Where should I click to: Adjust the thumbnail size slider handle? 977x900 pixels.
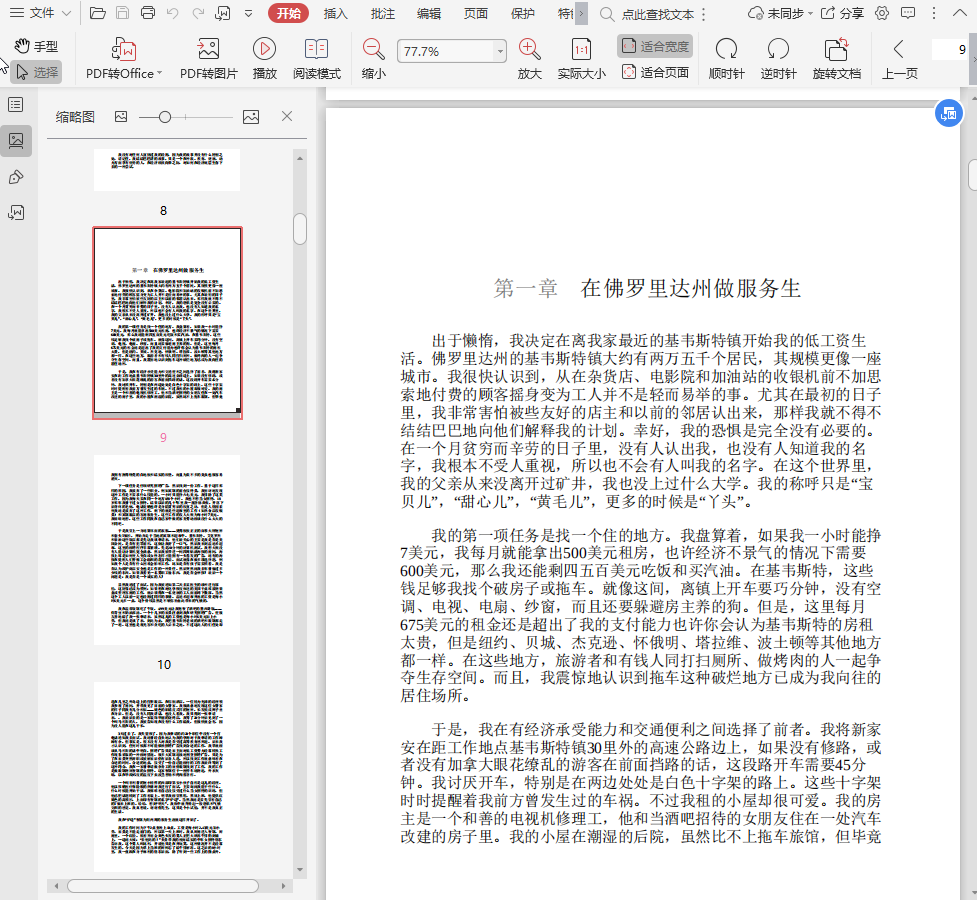[x=164, y=117]
